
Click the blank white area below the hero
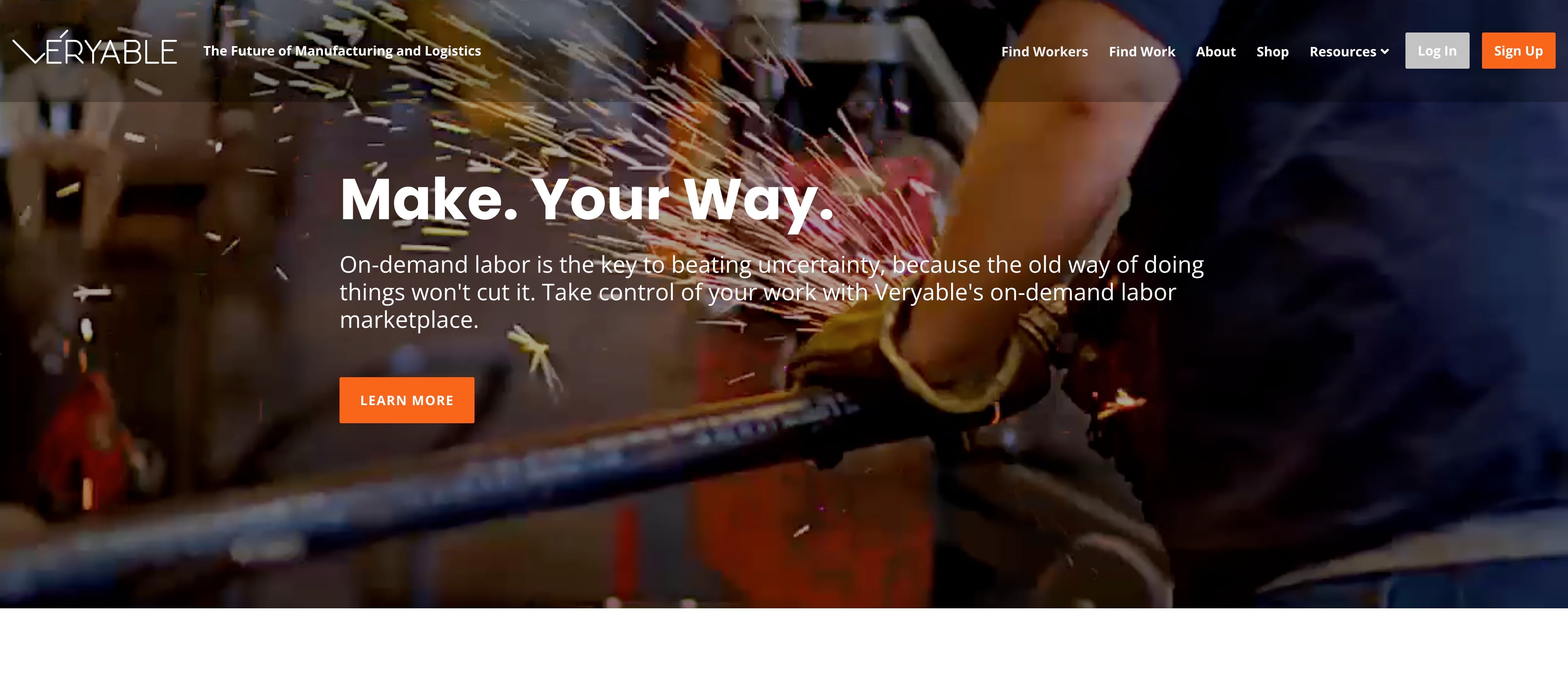click(784, 649)
